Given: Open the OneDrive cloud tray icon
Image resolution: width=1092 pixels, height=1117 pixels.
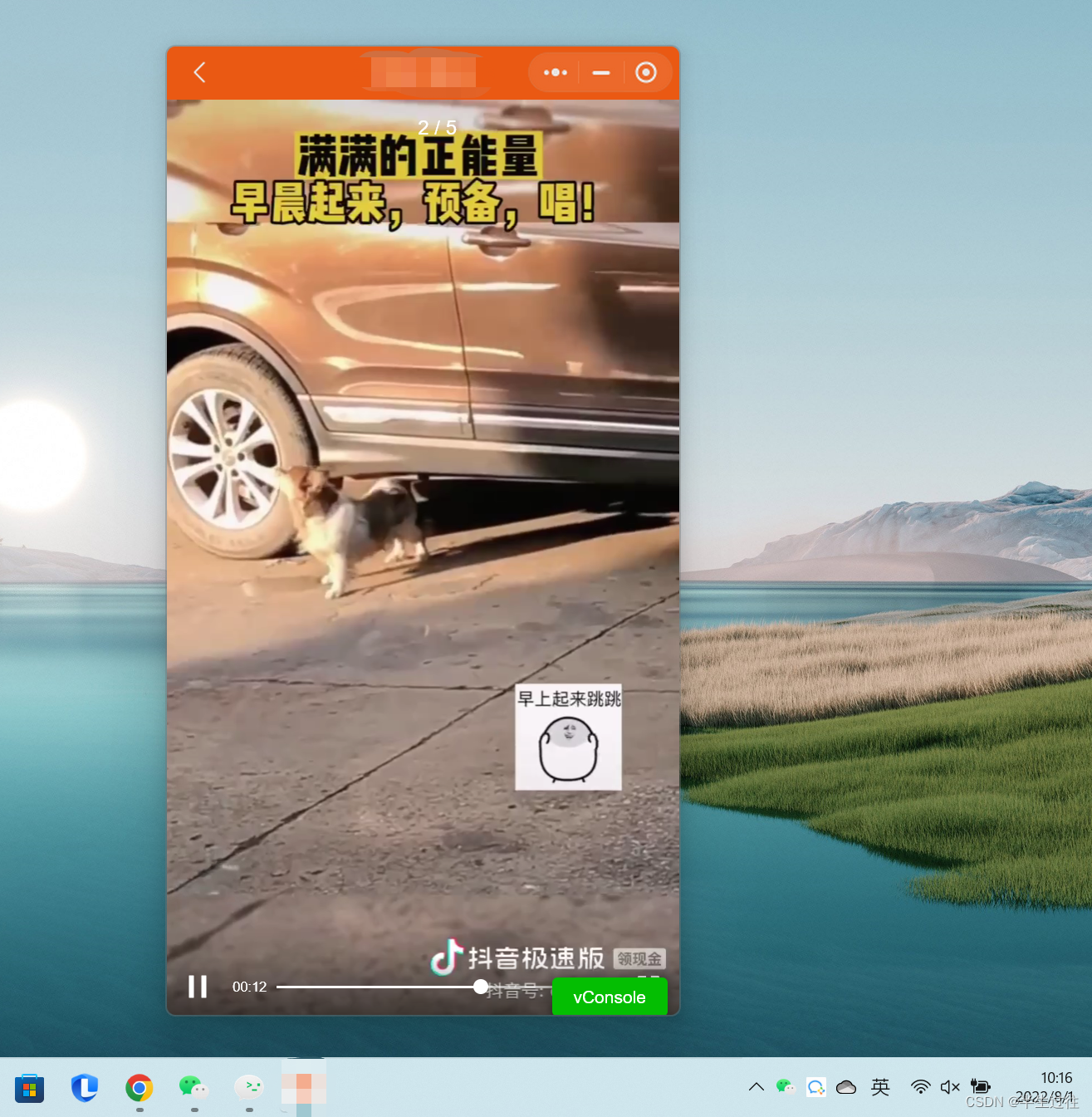Looking at the screenshot, I should (846, 1087).
